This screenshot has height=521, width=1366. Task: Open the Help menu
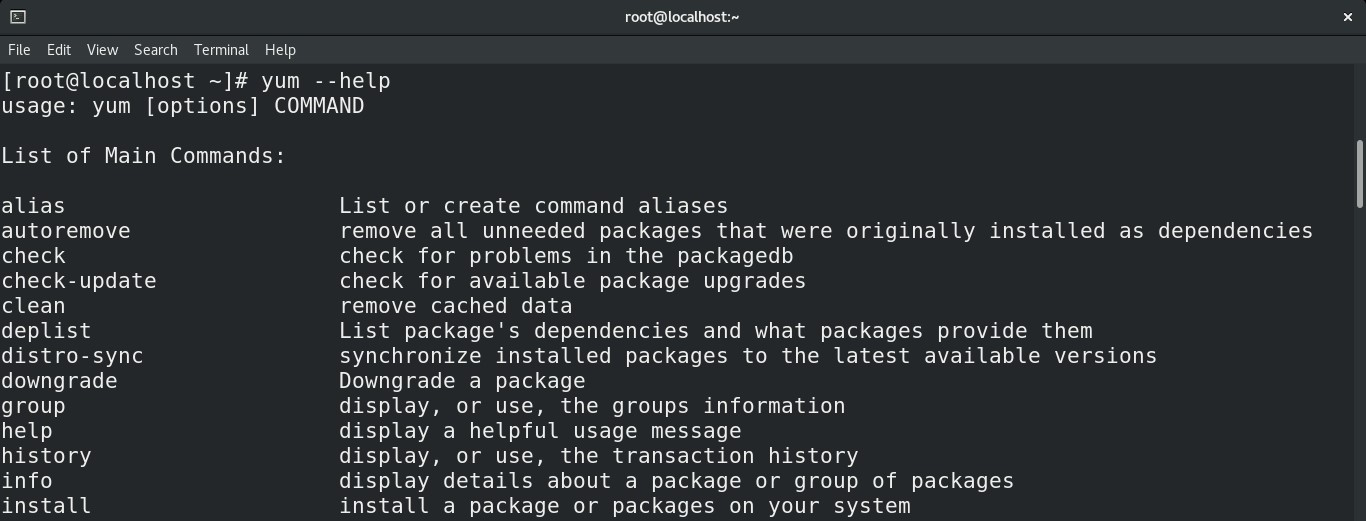280,49
